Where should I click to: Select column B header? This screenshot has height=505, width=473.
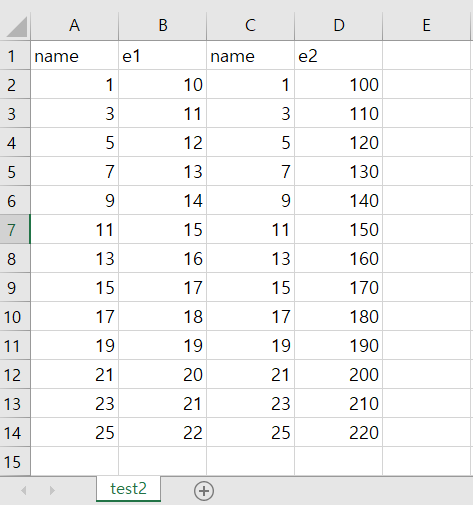[x=162, y=26]
